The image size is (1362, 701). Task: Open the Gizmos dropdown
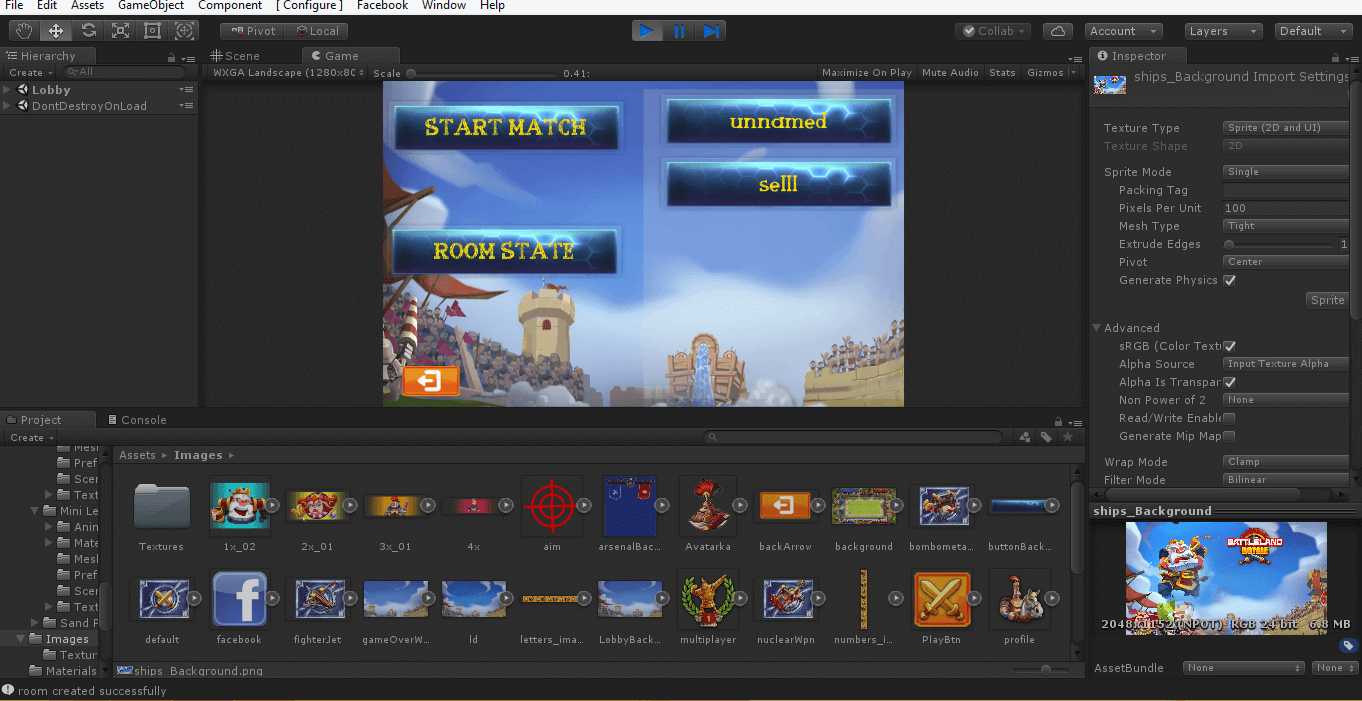(1051, 72)
